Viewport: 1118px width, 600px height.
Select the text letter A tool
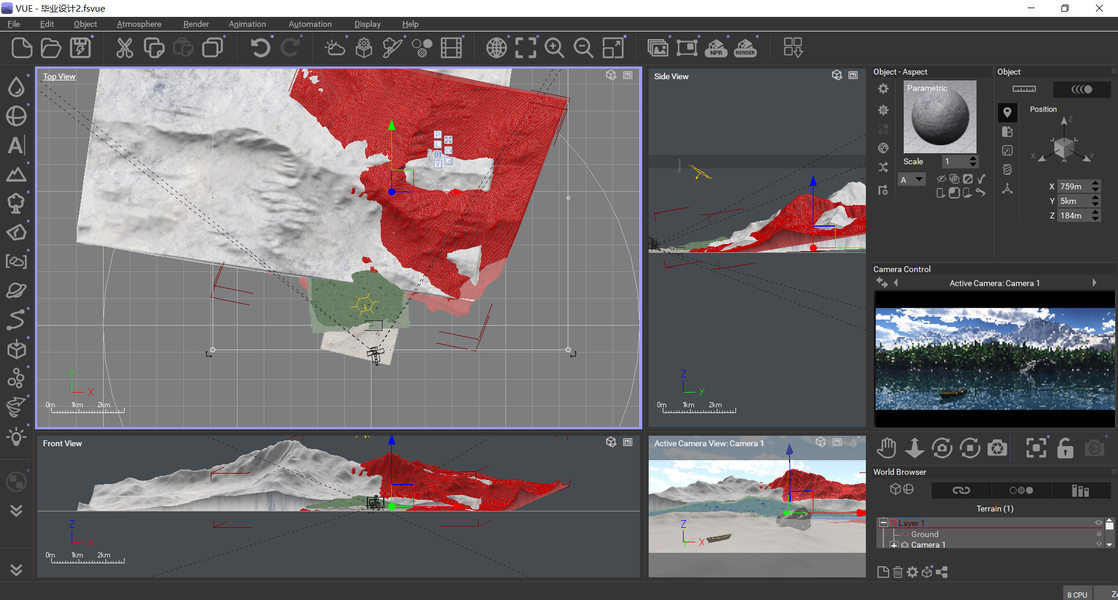[x=16, y=145]
